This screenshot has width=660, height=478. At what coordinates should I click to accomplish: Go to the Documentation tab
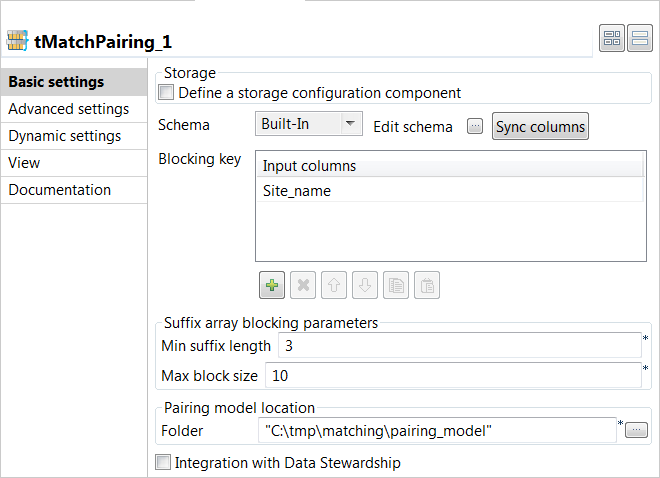click(x=60, y=190)
